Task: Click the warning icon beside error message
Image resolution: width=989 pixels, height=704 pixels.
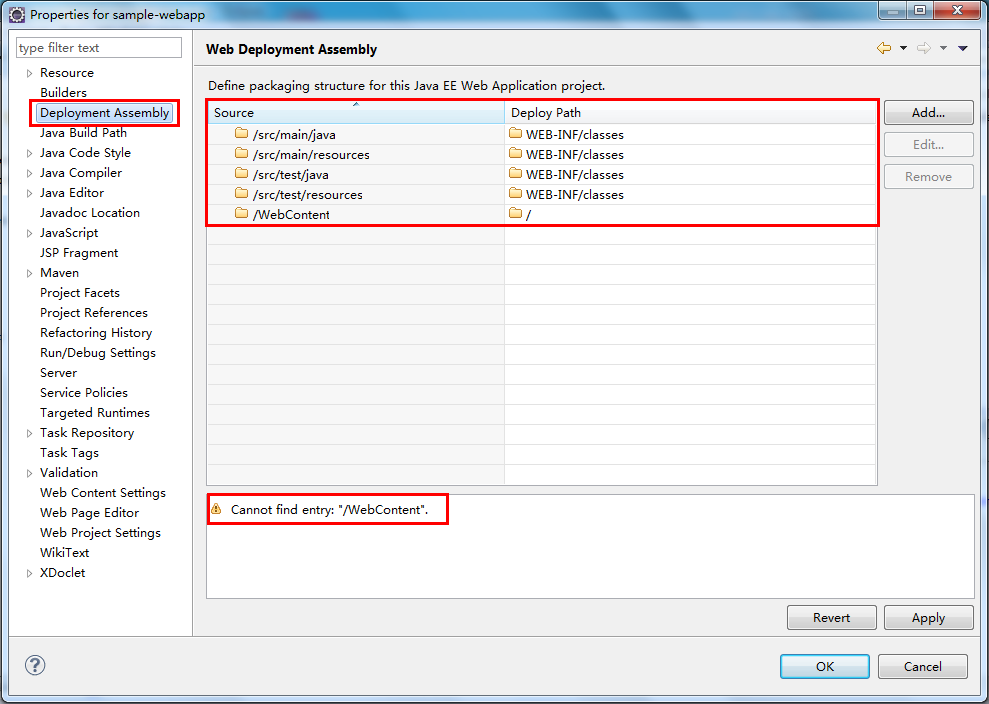Action: [216, 509]
